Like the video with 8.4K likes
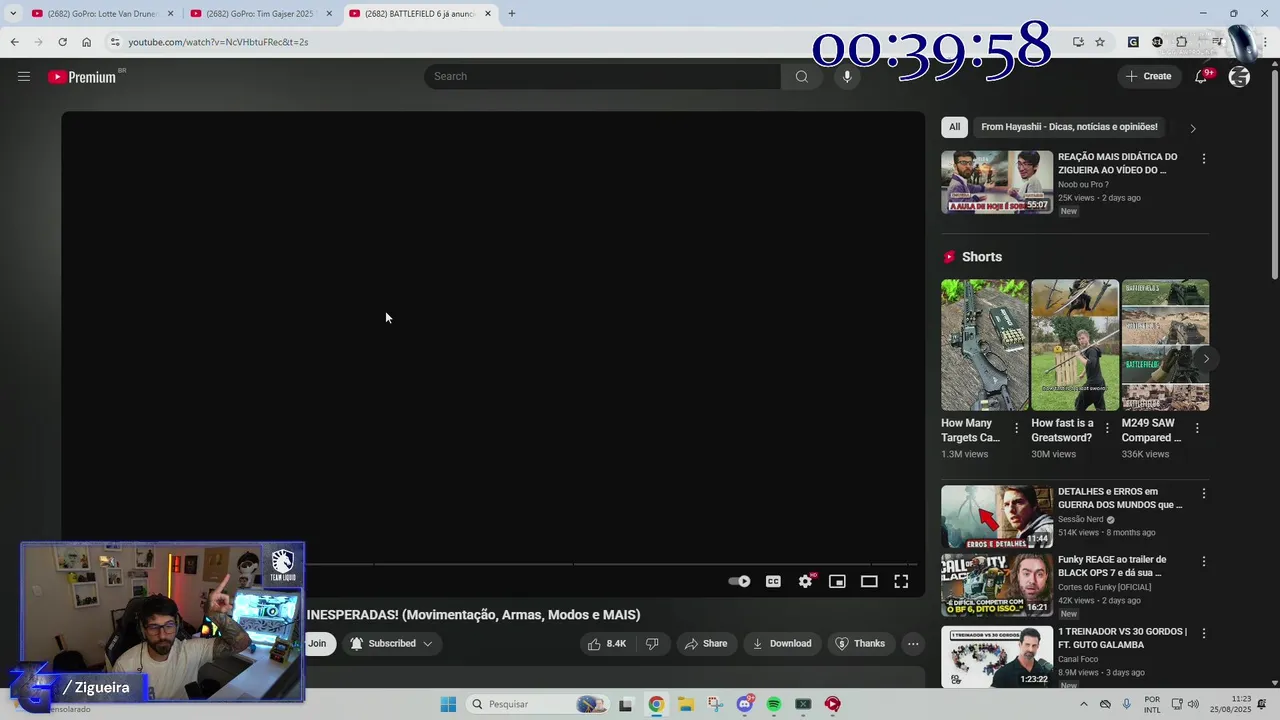The height and width of the screenshot is (720, 1280). [x=607, y=643]
